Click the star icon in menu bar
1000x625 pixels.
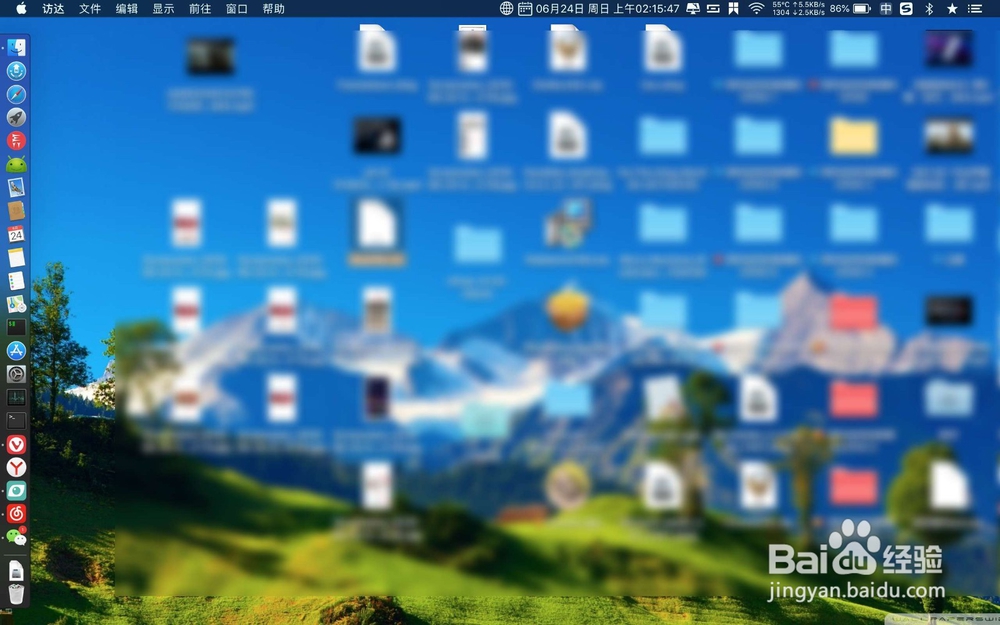[952, 8]
